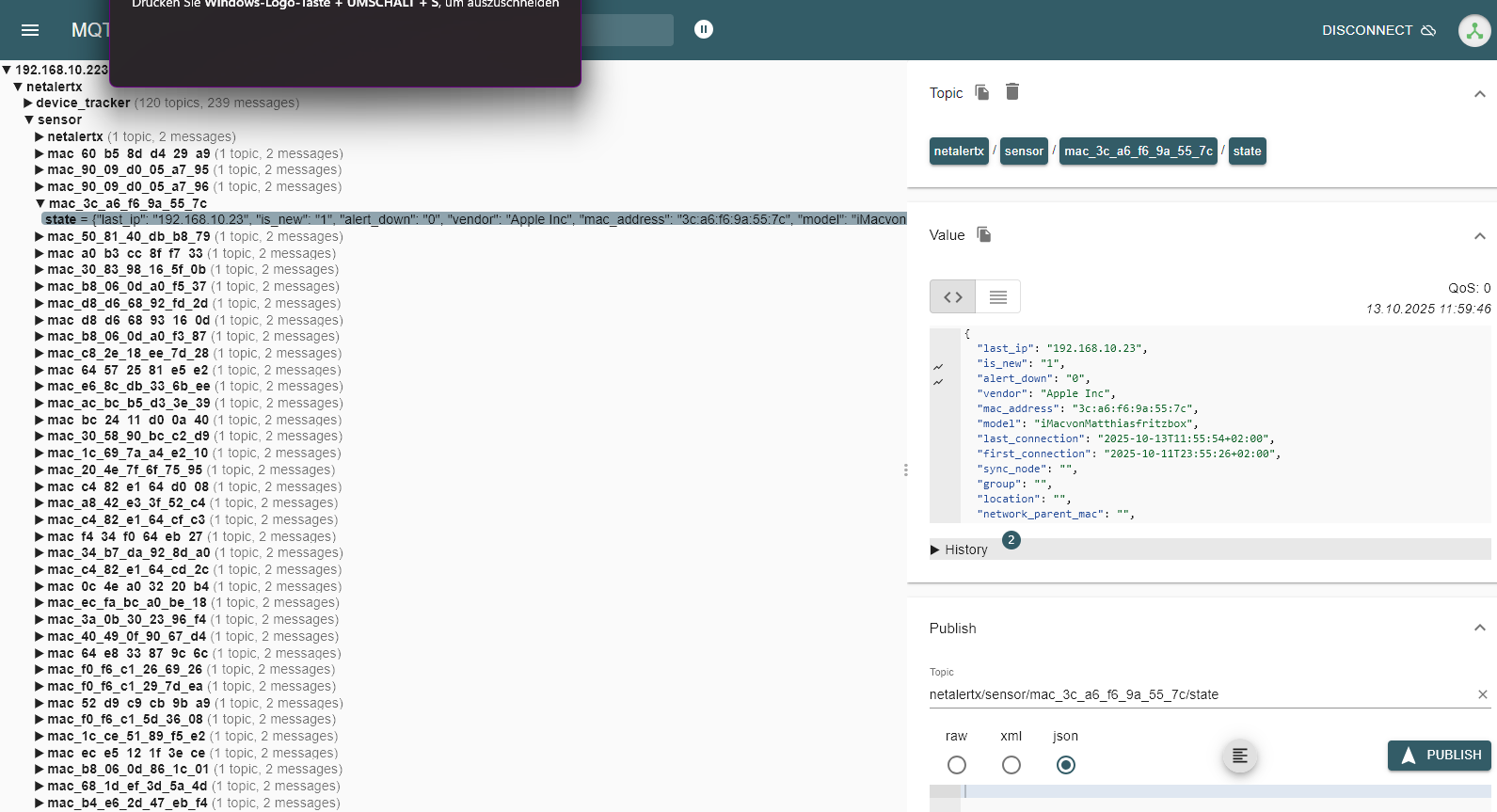Switch value view to formatted text mode
The image size is (1497, 812).
tap(998, 297)
